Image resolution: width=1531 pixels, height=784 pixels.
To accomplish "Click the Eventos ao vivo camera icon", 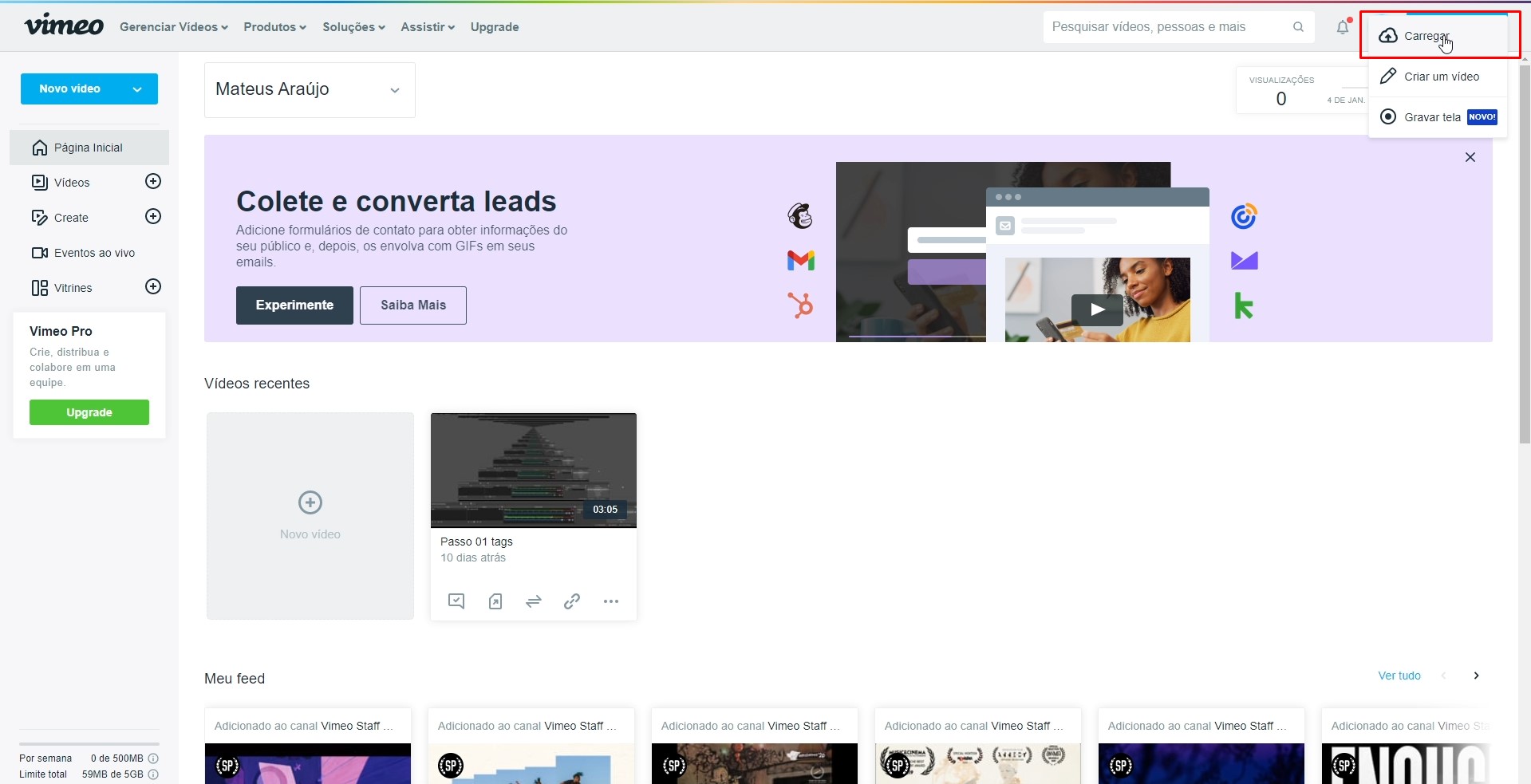I will (x=40, y=253).
